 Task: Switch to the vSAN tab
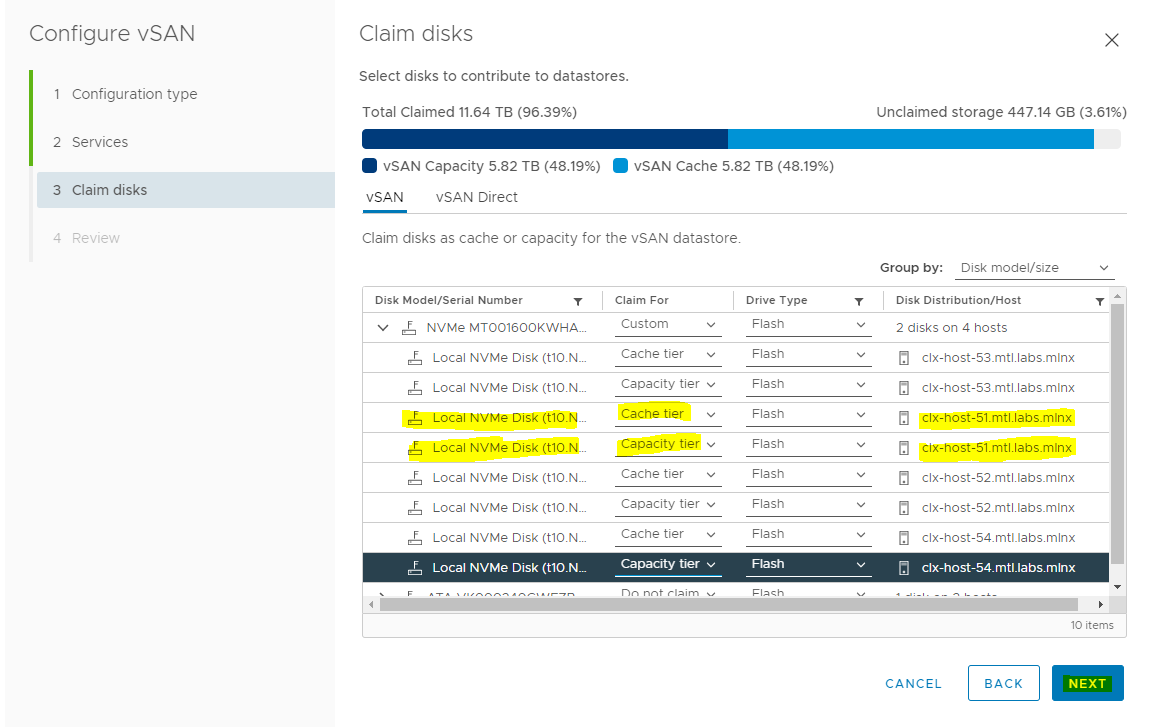pos(385,197)
